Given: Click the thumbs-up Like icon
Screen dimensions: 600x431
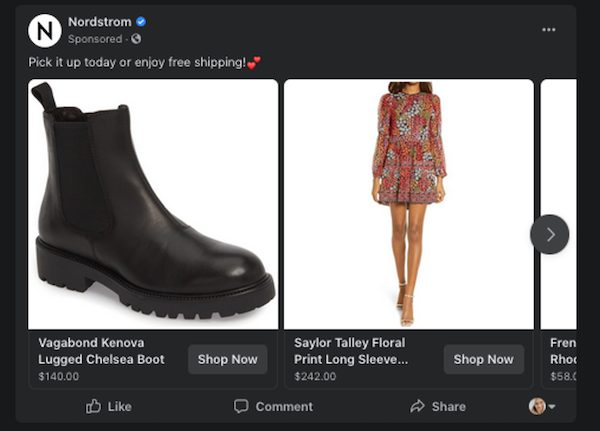Looking at the screenshot, I should 94,406.
